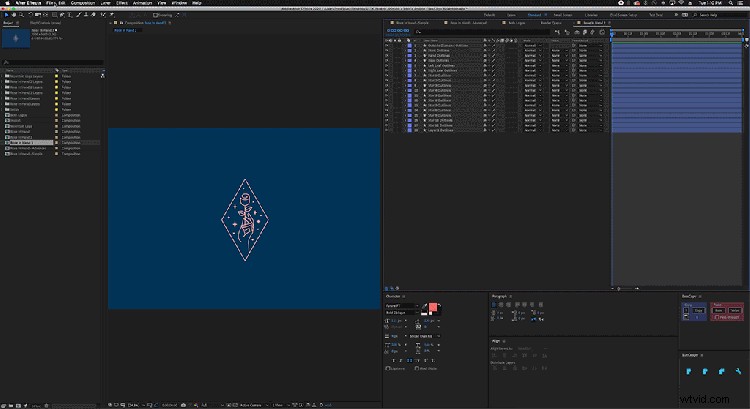Viewport: 750px width, 409px height.
Task: Click the center align text icon in Paragraph
Action: [501, 305]
